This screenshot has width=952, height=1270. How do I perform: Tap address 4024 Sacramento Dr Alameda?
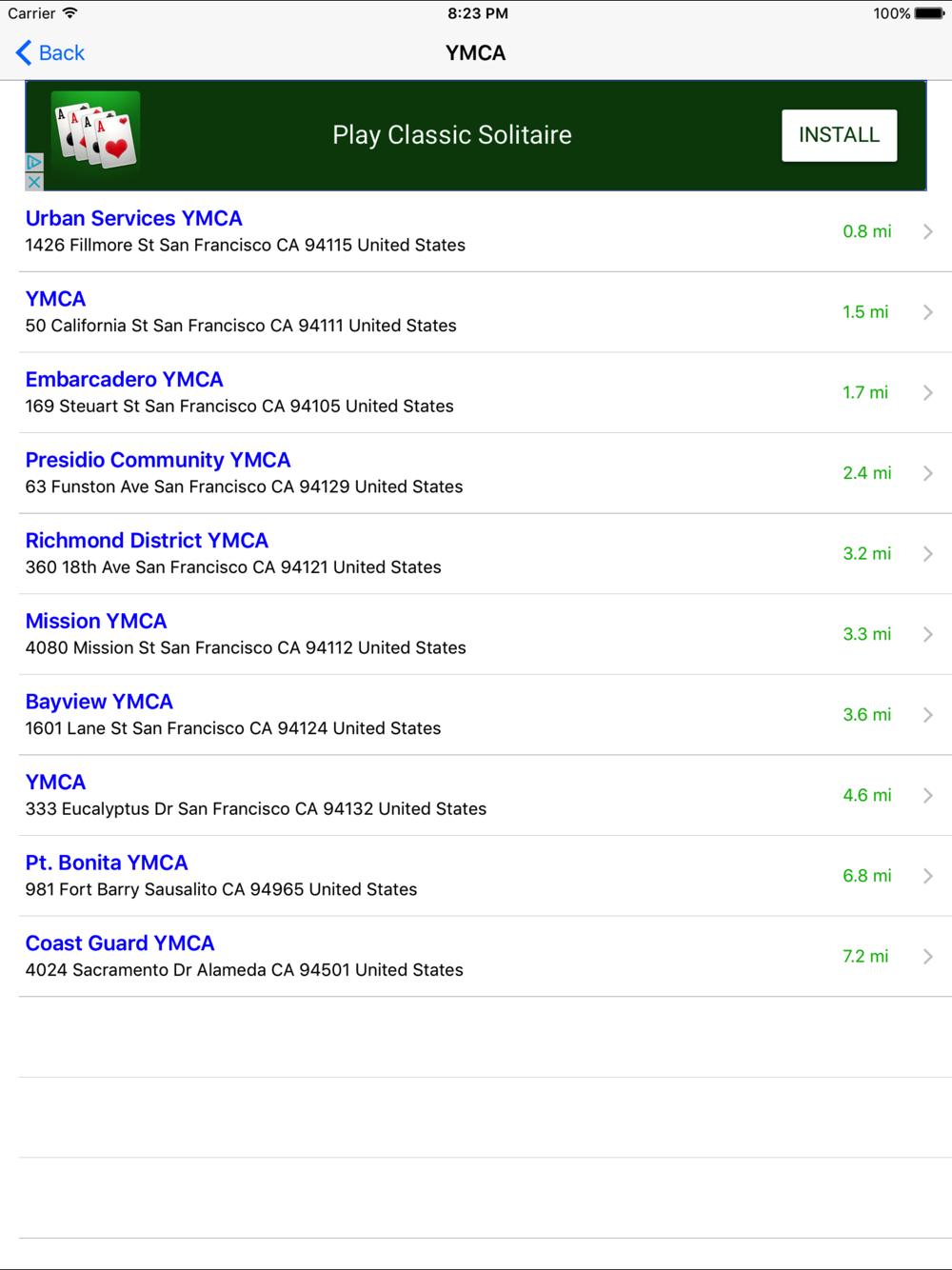245,970
